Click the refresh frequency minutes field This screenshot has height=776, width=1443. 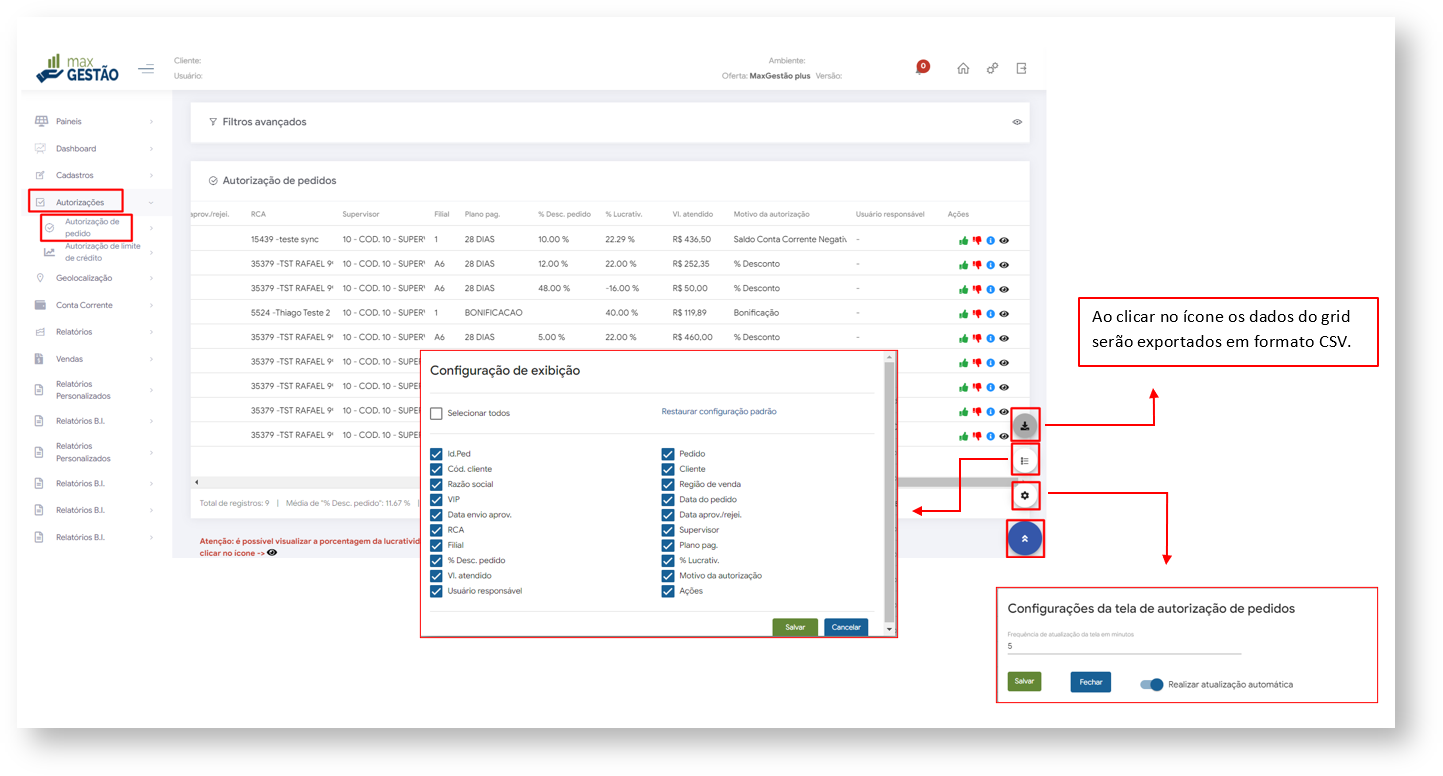[x=1123, y=646]
